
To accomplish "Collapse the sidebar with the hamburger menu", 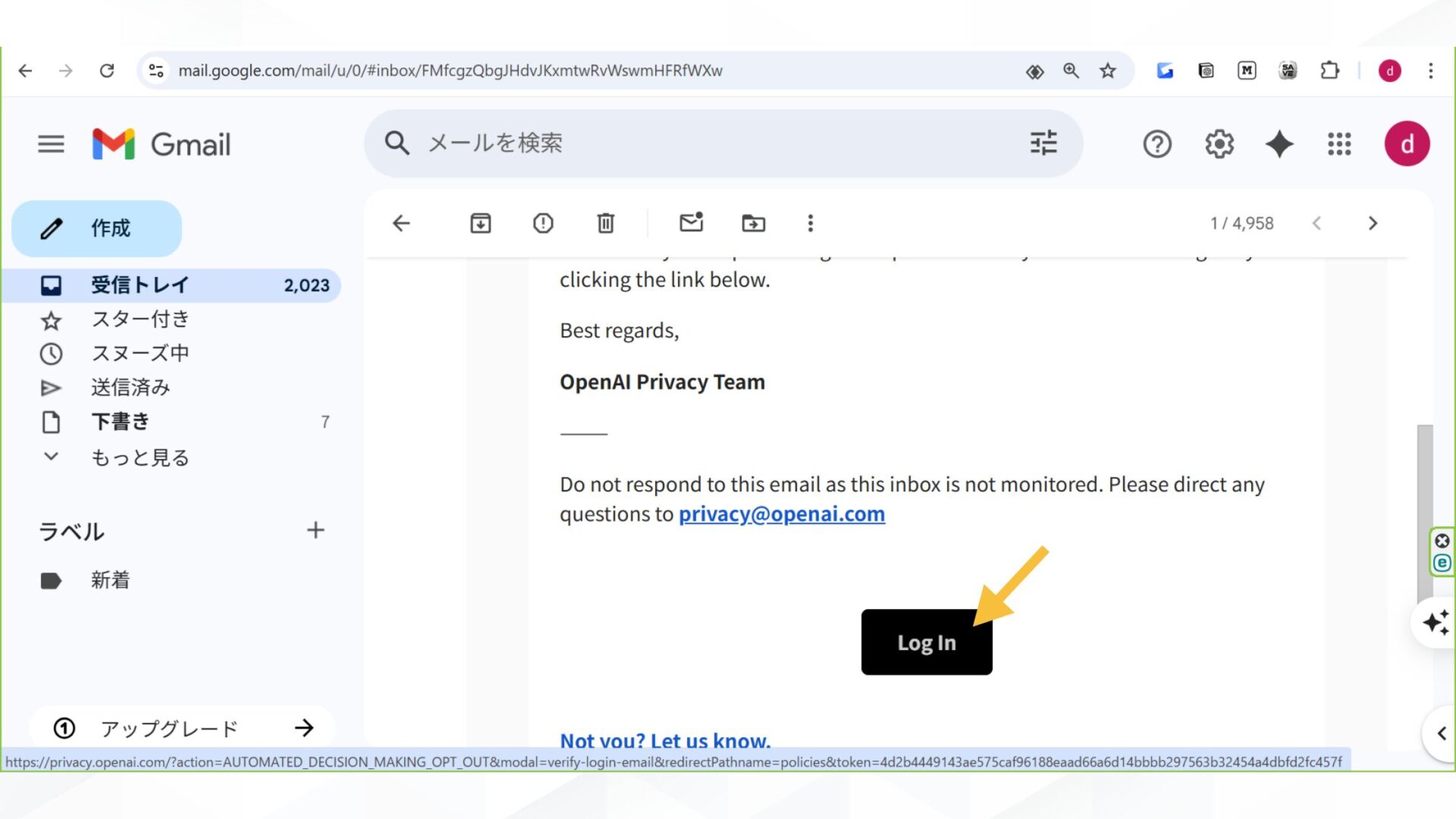I will pos(51,144).
